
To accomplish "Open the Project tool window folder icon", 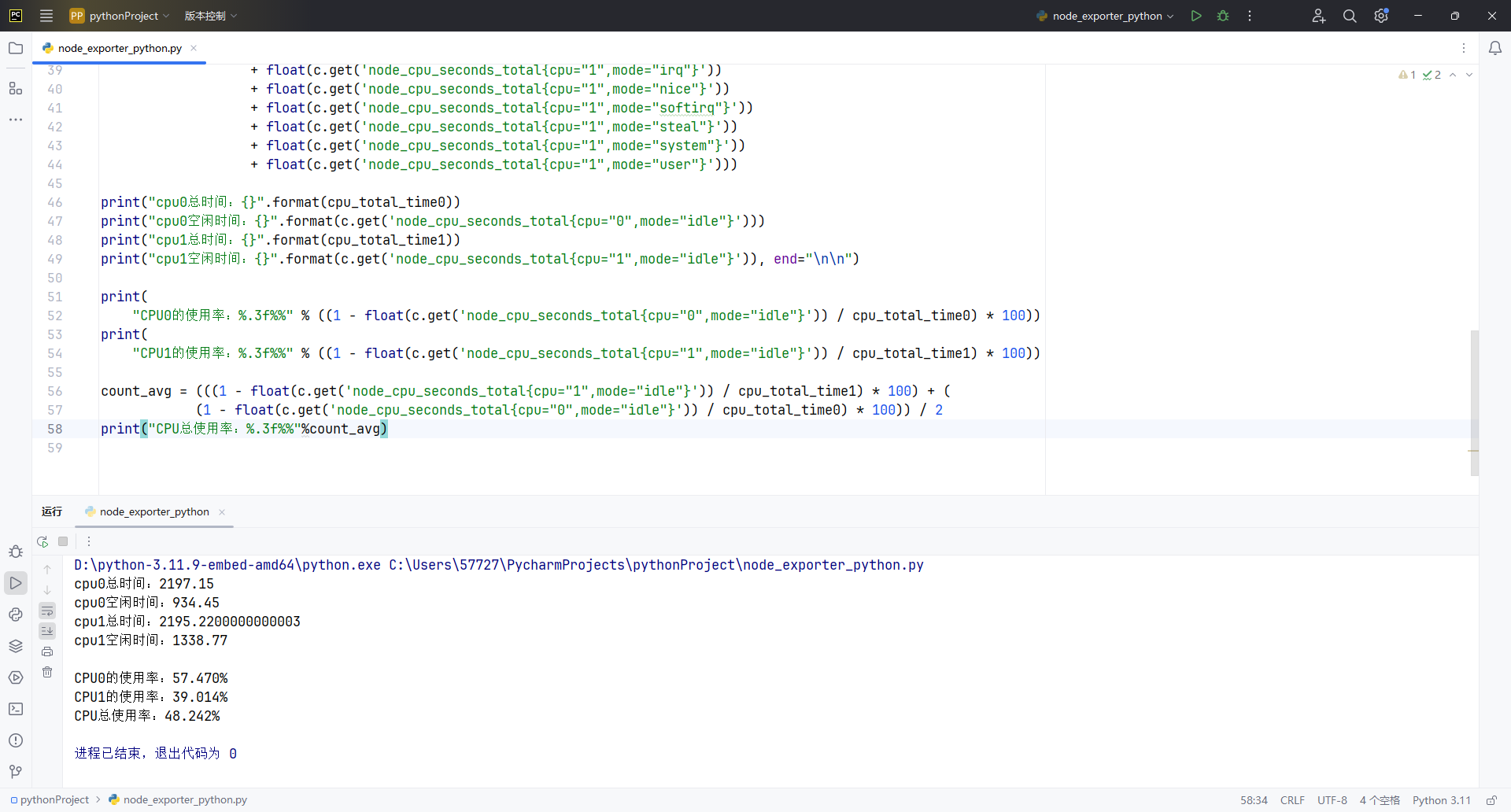I will tap(16, 48).
